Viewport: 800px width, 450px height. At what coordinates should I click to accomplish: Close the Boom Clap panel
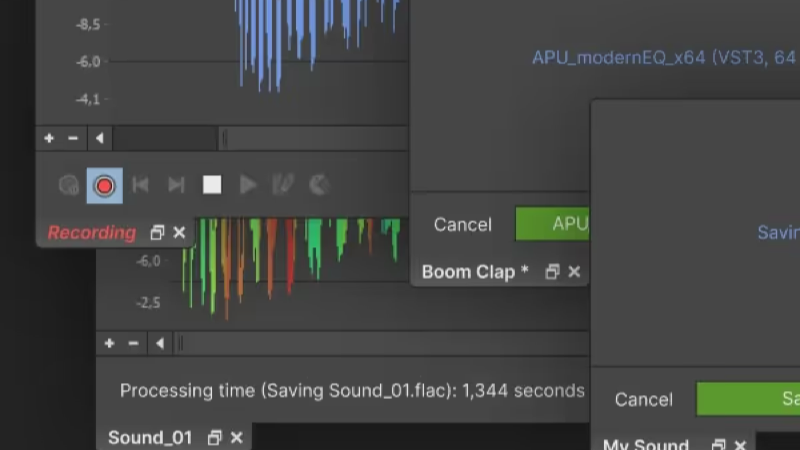[574, 272]
